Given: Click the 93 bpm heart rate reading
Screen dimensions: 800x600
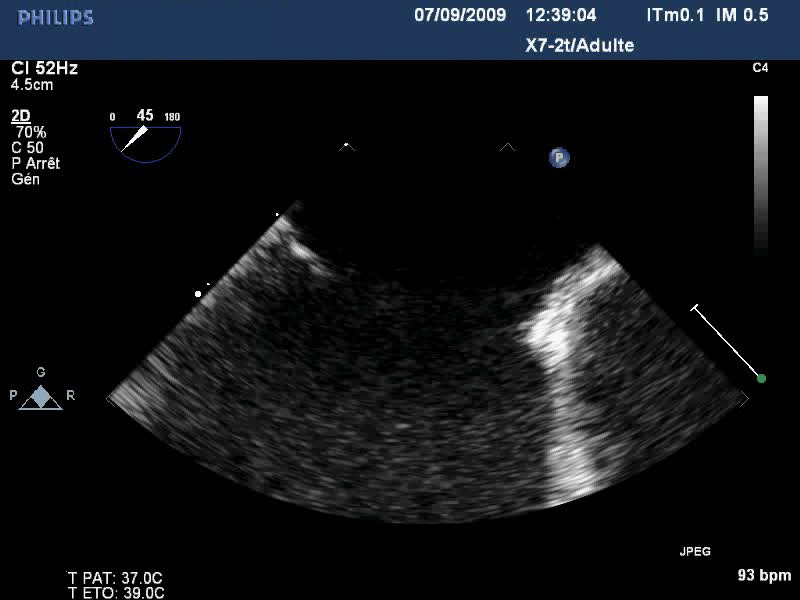Looking at the screenshot, I should 764,576.
